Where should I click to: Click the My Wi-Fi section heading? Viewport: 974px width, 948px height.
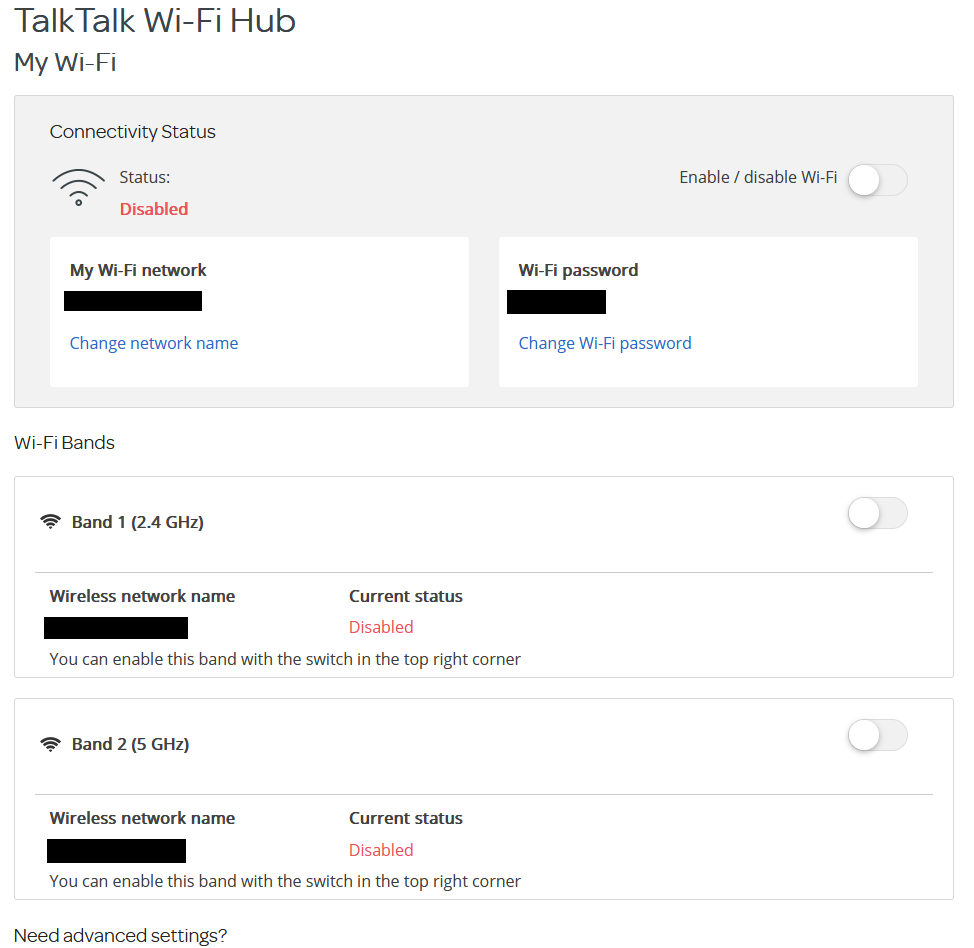(64, 62)
